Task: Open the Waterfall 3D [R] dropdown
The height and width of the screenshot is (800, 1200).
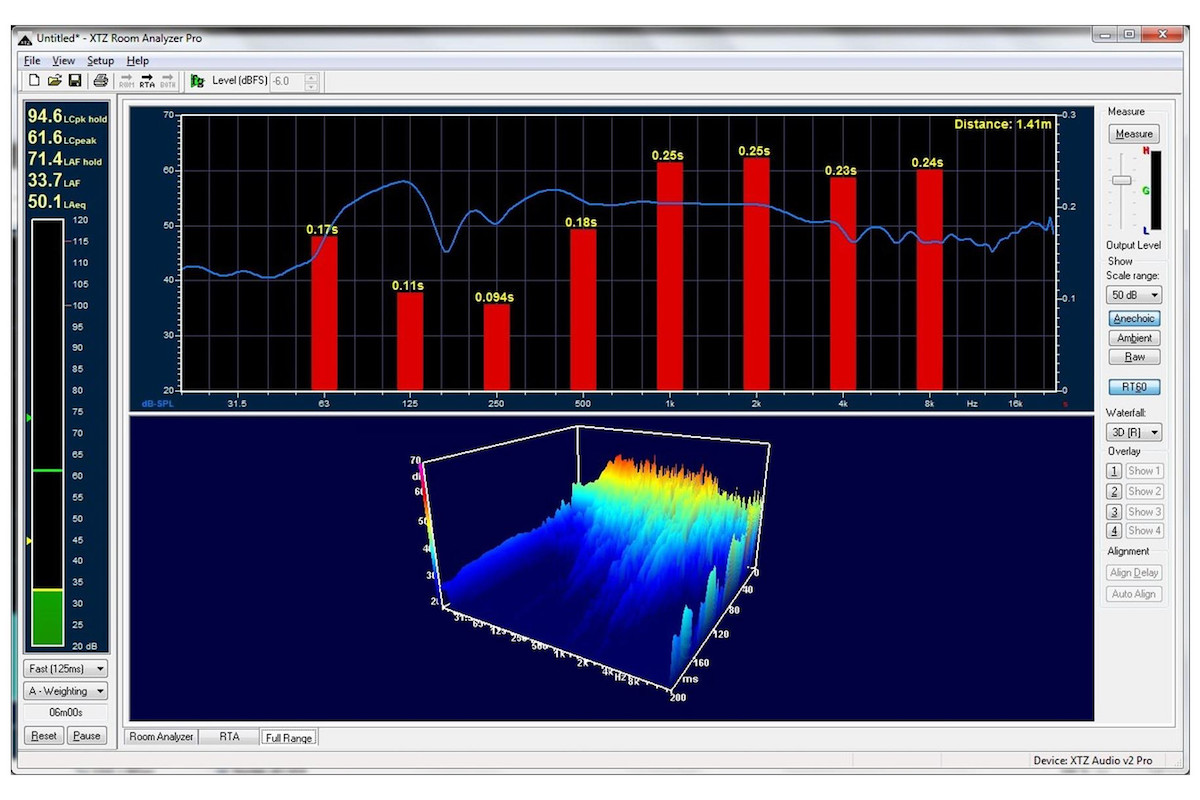Action: pos(1134,432)
